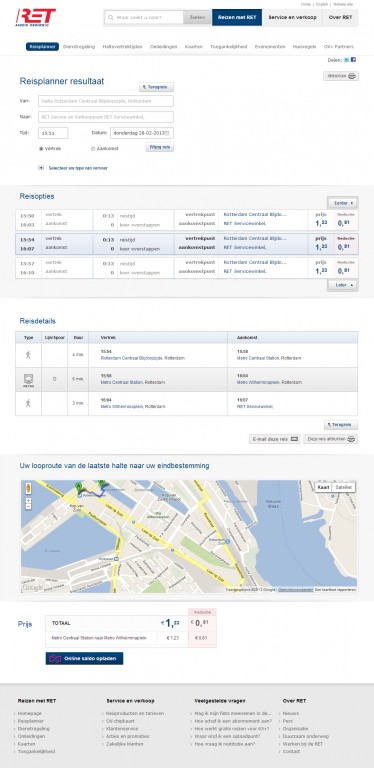The height and width of the screenshot is (768, 374).
Task: Click the Online saldo opladen button
Action: coord(84,658)
